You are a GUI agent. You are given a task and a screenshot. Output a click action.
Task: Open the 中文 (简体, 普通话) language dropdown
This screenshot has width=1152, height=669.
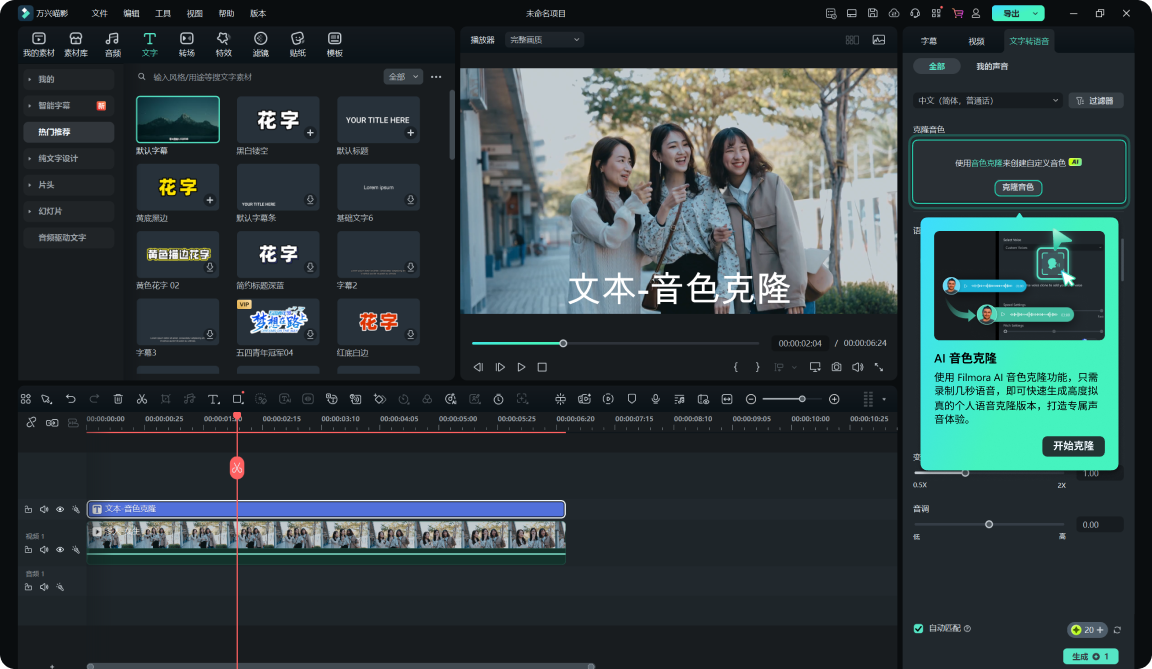click(988, 101)
